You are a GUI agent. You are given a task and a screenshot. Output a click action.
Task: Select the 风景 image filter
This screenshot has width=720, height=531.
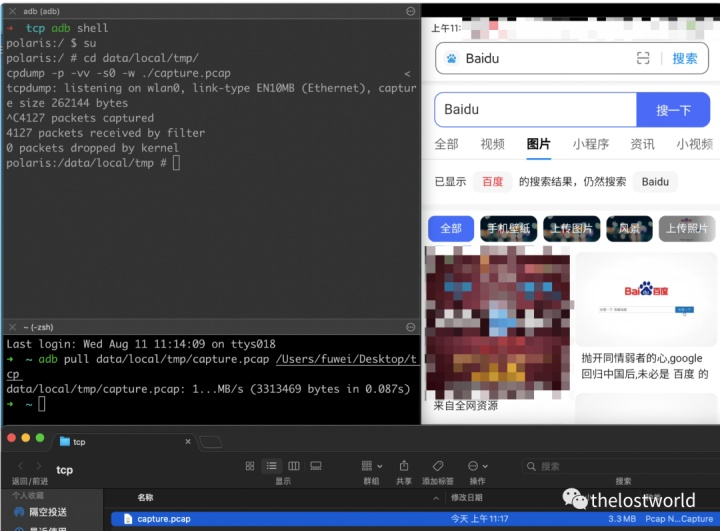click(x=629, y=228)
